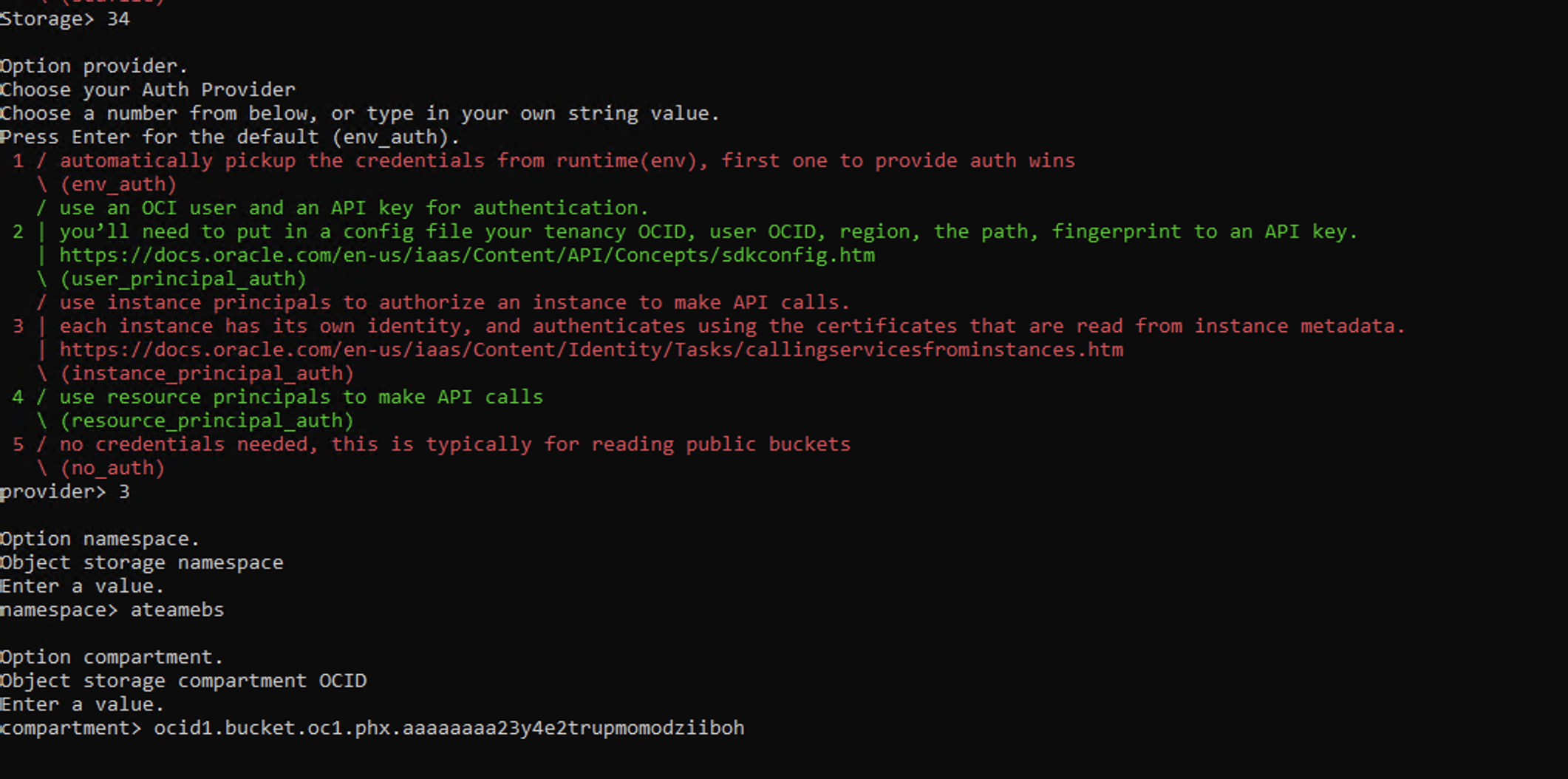This screenshot has height=779, width=1568.
Task: Click the 'Option namespace.' heading line
Action: point(100,539)
